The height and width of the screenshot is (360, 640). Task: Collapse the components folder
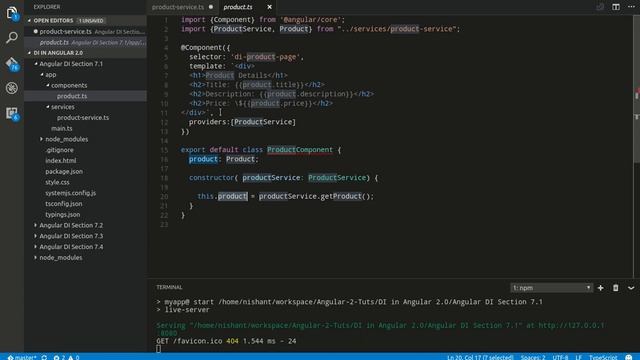point(47,85)
